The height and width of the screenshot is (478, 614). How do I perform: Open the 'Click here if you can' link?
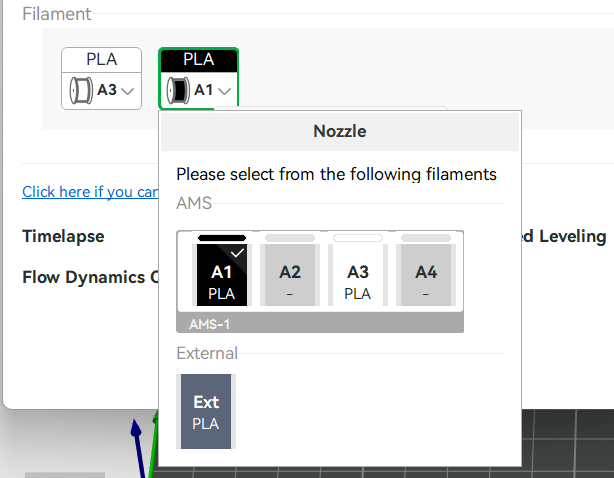[90, 192]
